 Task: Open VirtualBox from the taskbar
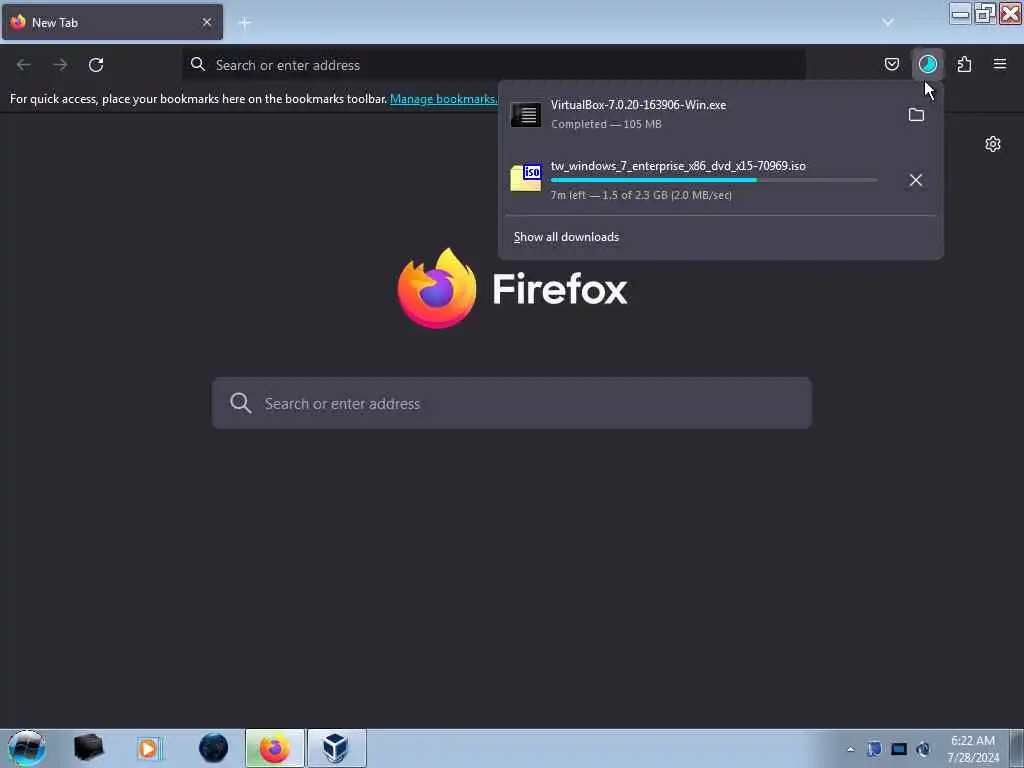click(x=336, y=748)
